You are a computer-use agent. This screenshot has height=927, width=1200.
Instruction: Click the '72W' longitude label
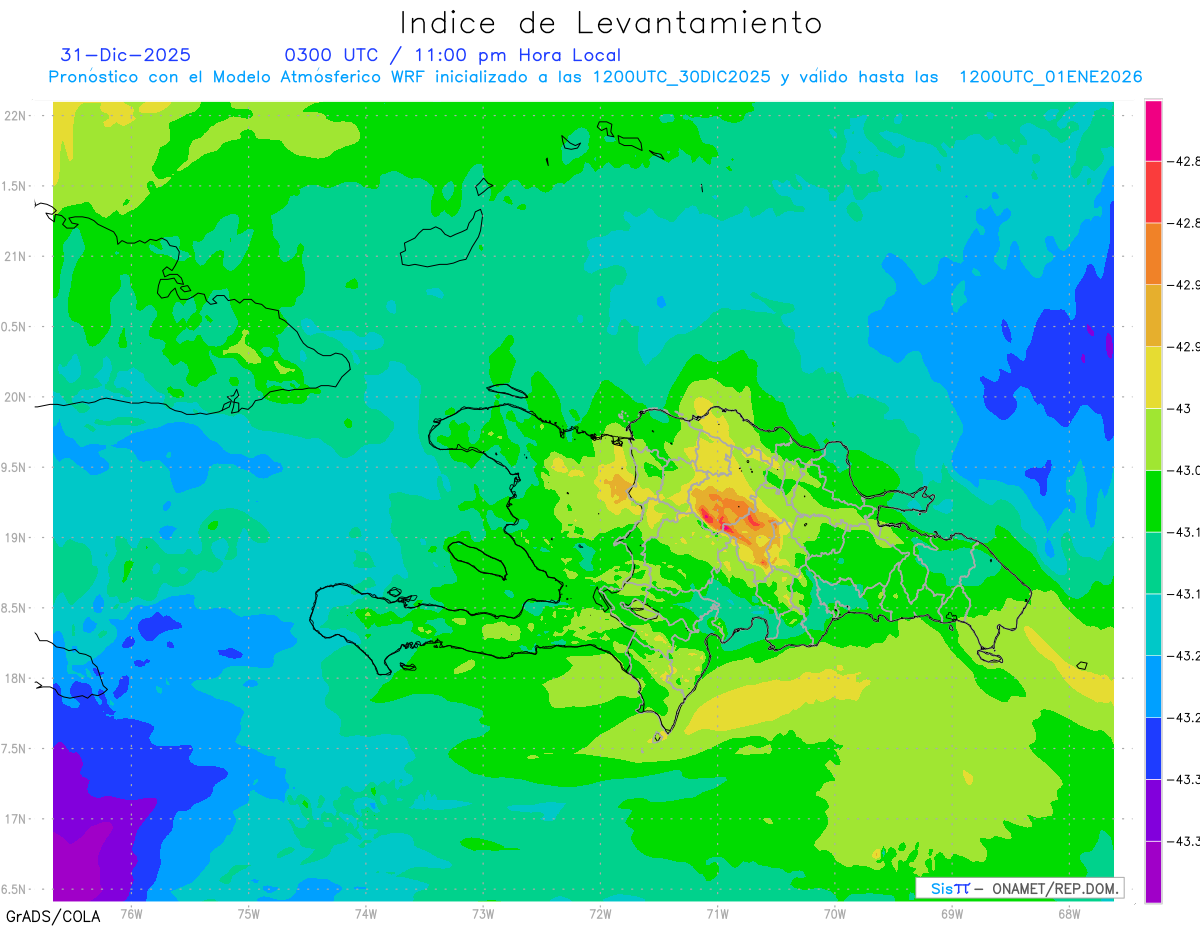[x=600, y=913]
